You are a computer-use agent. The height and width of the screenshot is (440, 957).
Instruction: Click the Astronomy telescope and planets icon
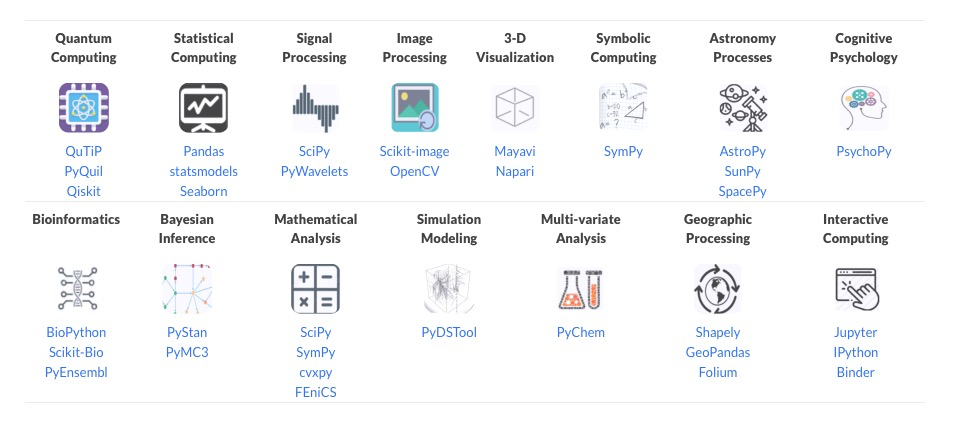coord(742,108)
